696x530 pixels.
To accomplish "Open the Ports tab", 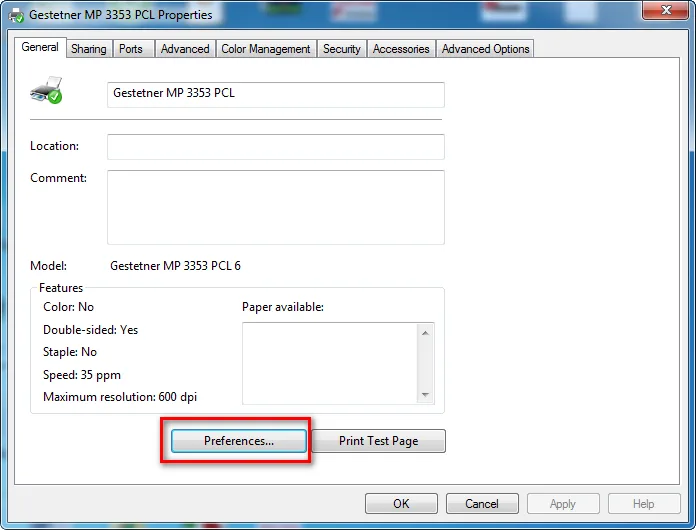I will point(131,49).
